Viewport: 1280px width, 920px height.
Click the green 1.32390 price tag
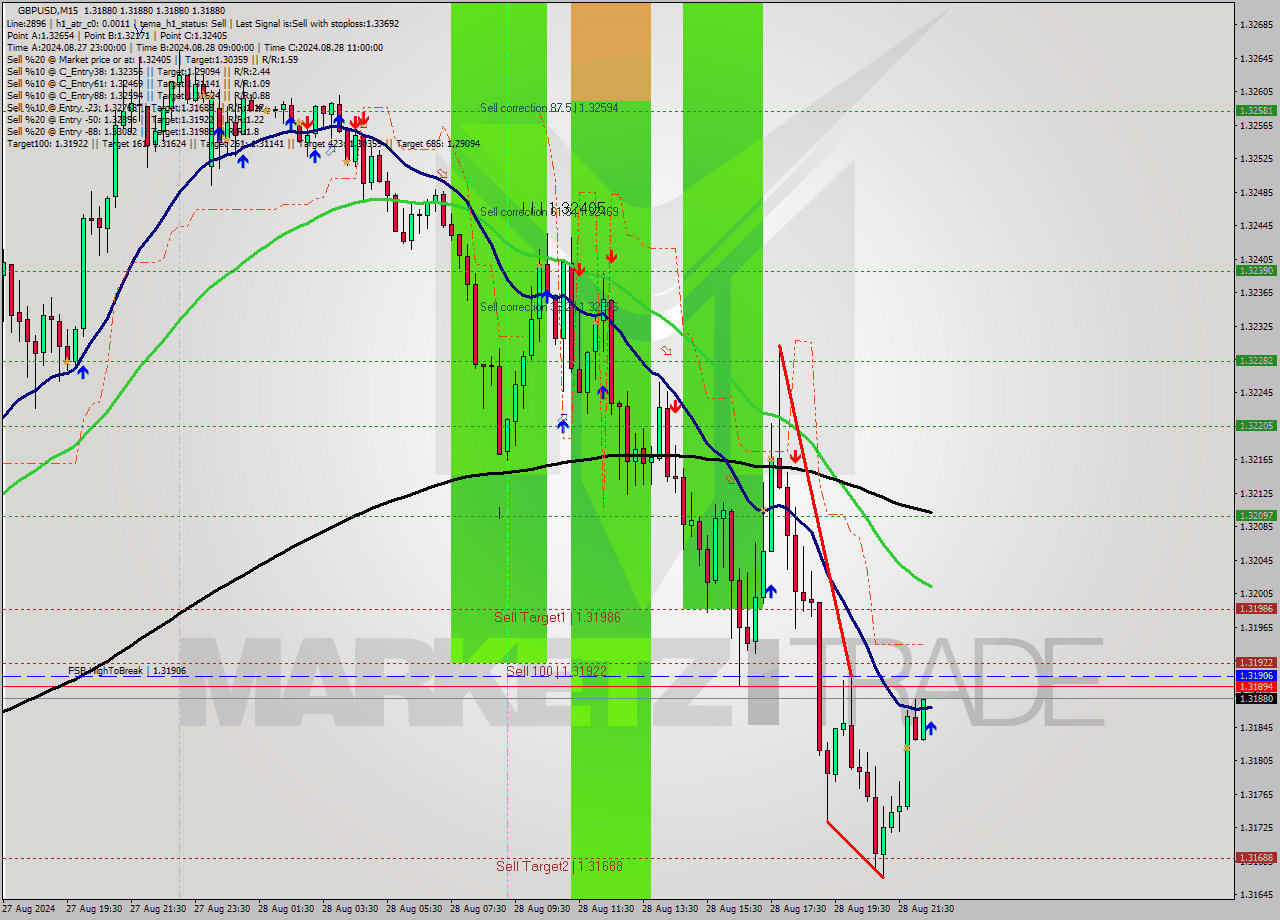click(1256, 270)
